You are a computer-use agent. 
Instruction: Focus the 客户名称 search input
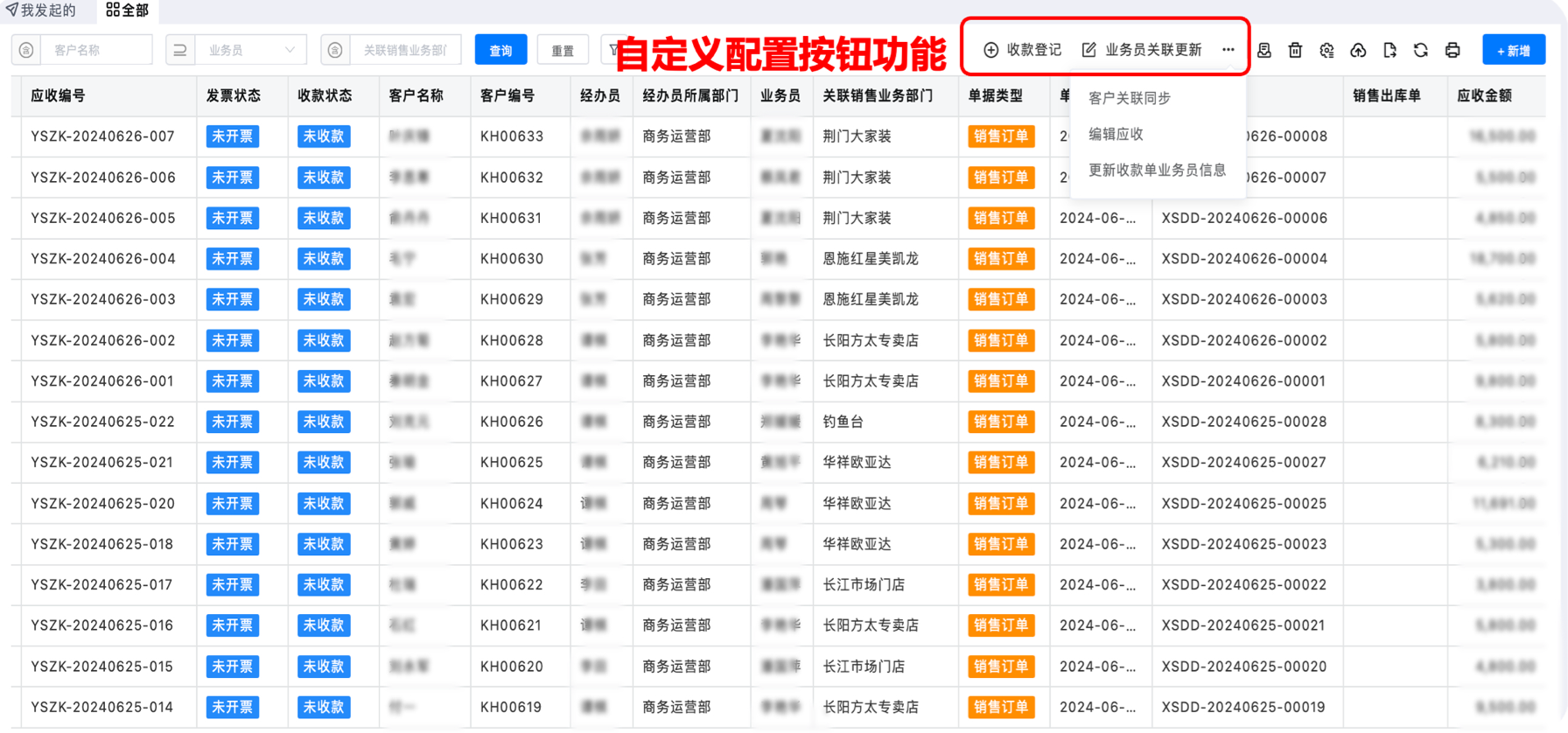tap(96, 51)
